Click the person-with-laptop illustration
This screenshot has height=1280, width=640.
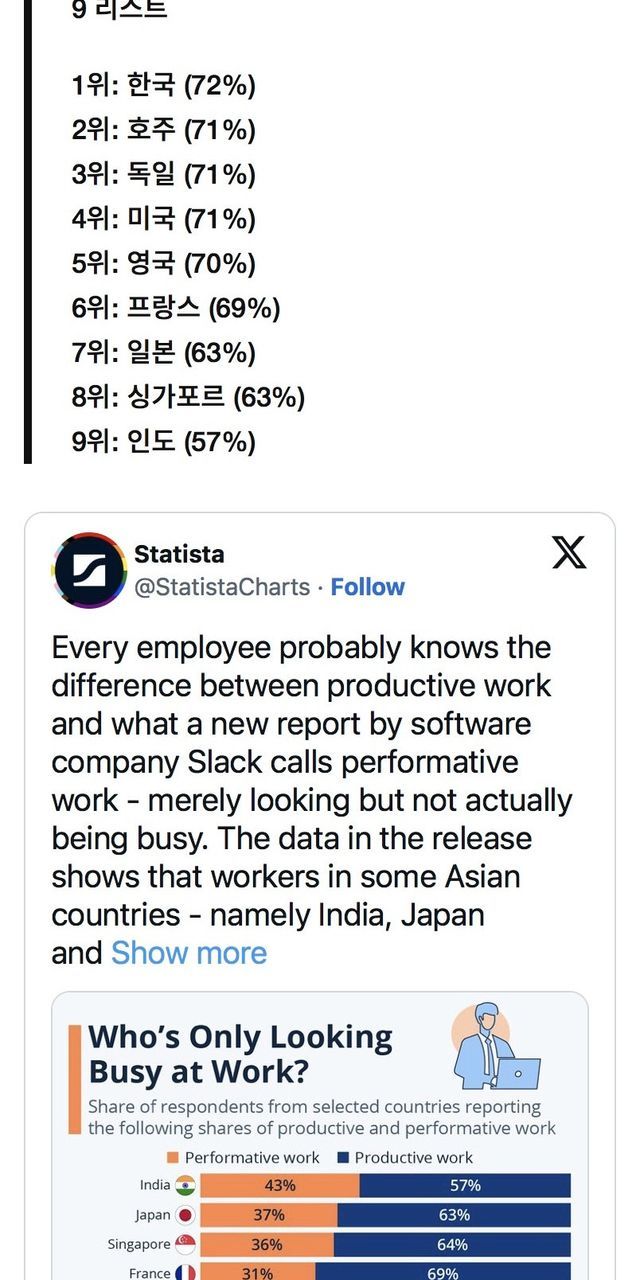click(494, 1047)
